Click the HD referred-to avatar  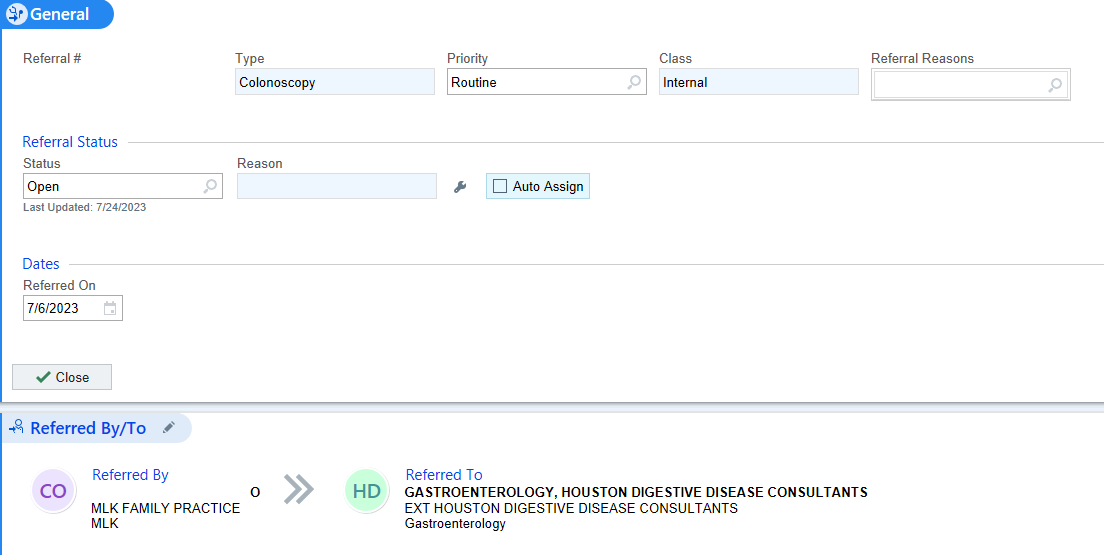click(367, 491)
